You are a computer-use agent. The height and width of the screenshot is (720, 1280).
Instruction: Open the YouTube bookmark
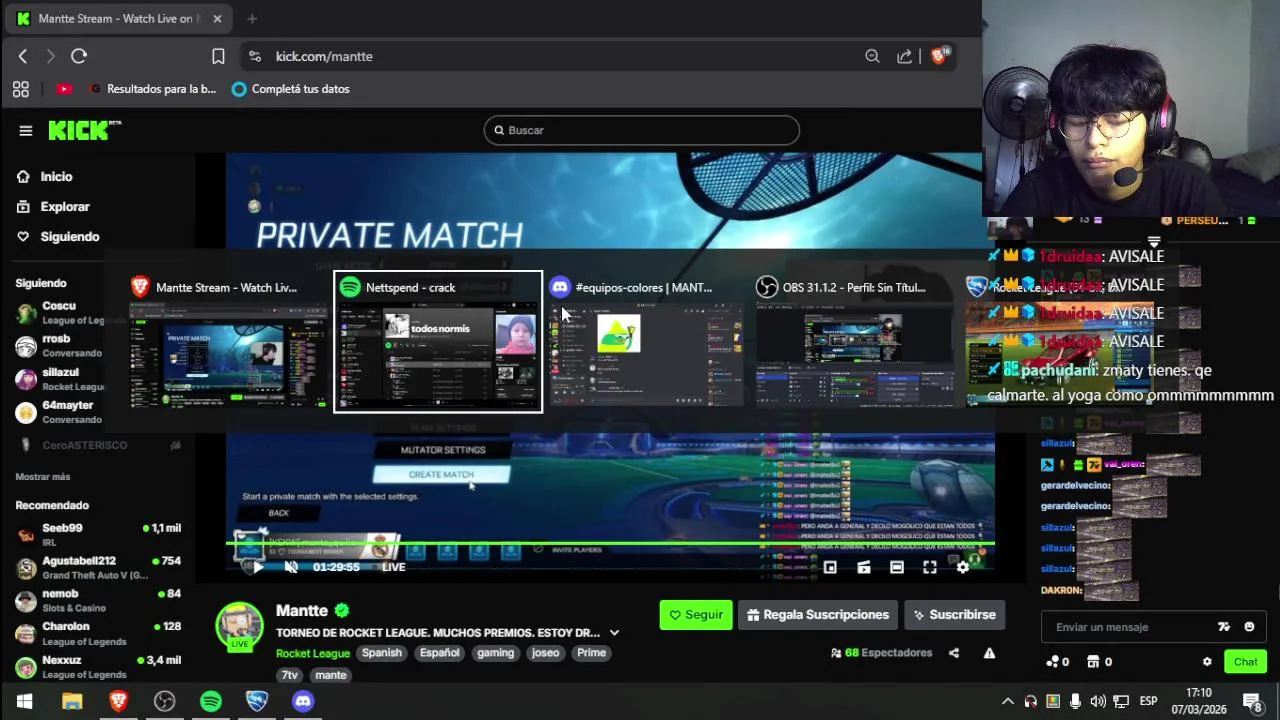[64, 89]
